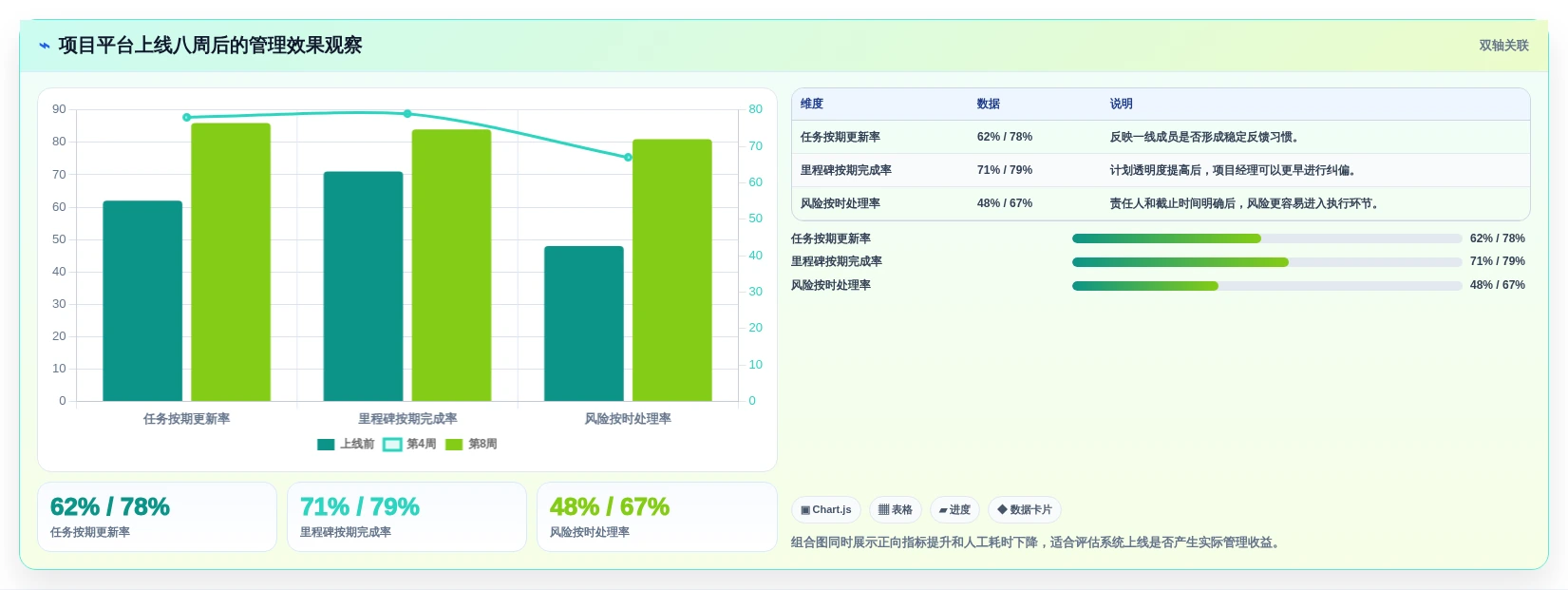Click the 里程碑按期完成率 x-axis label
Image resolution: width=1568 pixels, height=590 pixels.
[x=407, y=419]
